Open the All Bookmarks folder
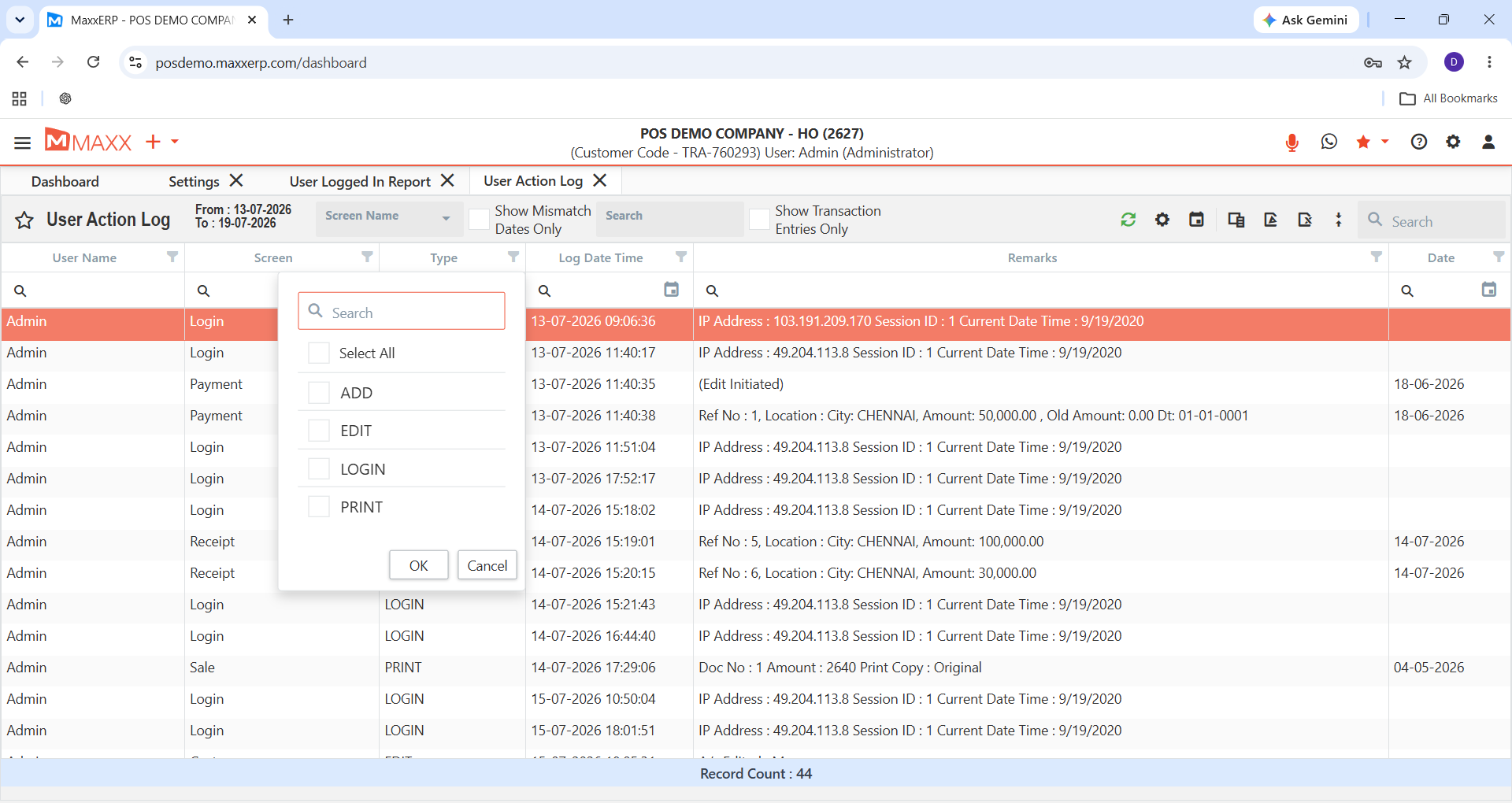Screen dimensions: 1512x803 click(1449, 98)
